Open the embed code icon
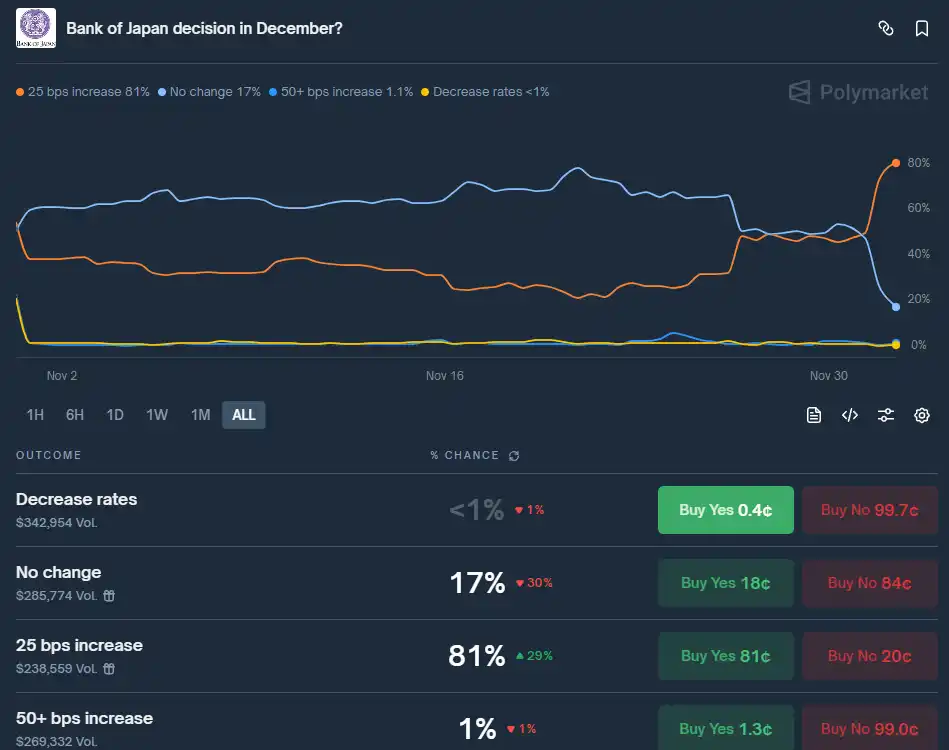The width and height of the screenshot is (949, 750). (850, 415)
